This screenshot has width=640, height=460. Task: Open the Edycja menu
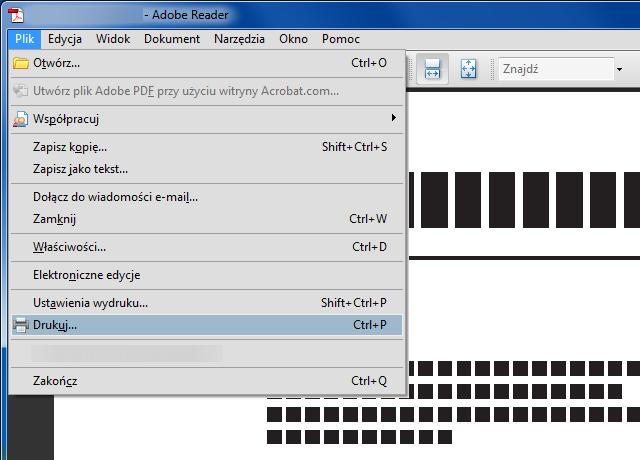tap(64, 39)
